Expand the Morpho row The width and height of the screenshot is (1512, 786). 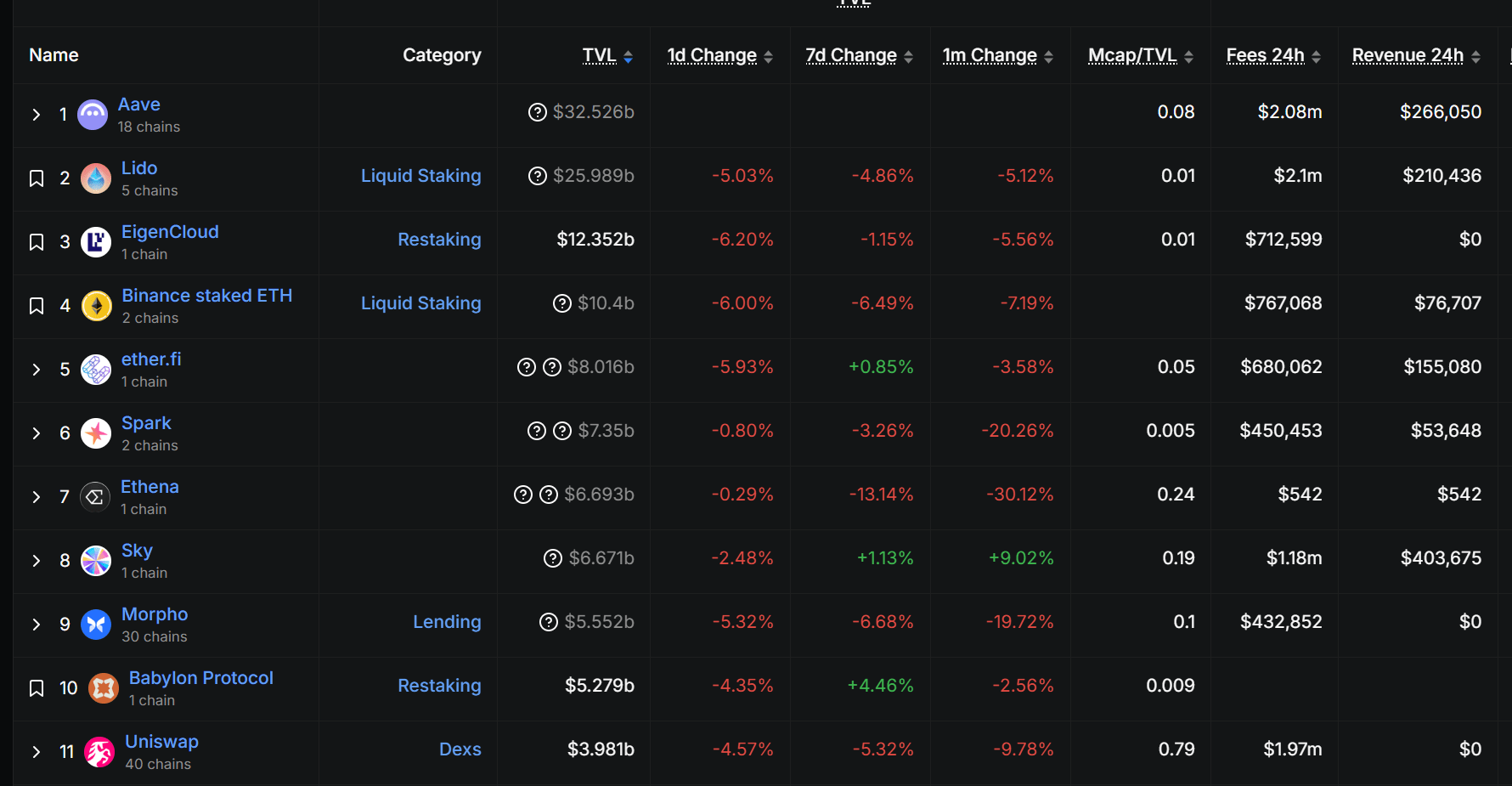pos(37,625)
